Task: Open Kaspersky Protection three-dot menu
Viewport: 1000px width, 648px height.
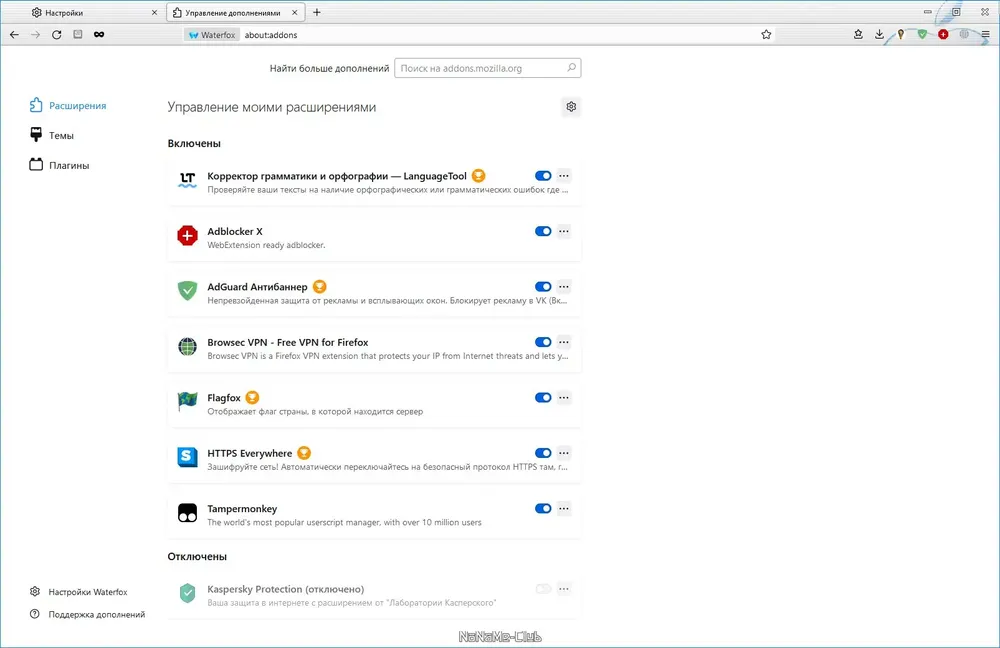Action: 564,589
